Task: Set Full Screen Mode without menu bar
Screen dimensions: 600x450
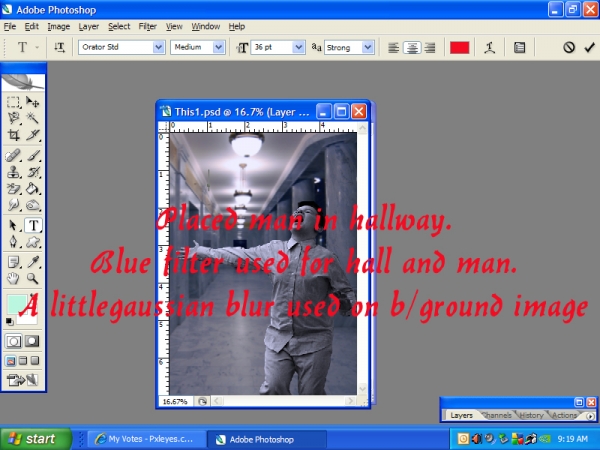Action: [35, 360]
